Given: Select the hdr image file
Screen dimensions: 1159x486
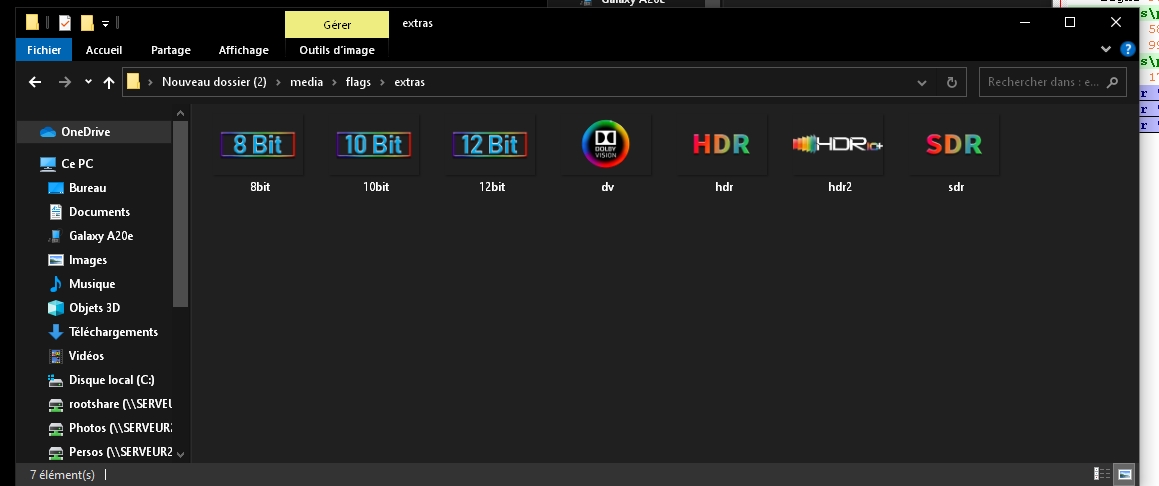Looking at the screenshot, I should point(723,144).
